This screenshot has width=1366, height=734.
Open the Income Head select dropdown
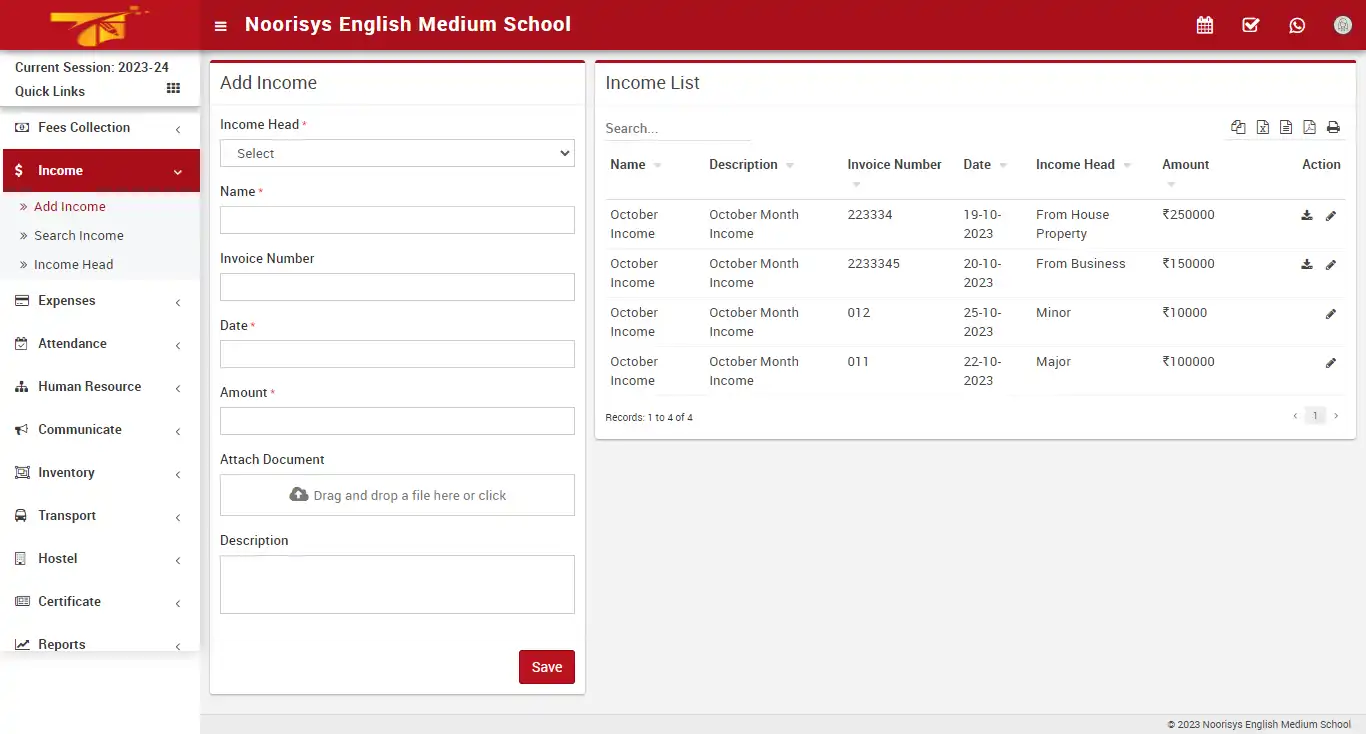click(x=396, y=153)
